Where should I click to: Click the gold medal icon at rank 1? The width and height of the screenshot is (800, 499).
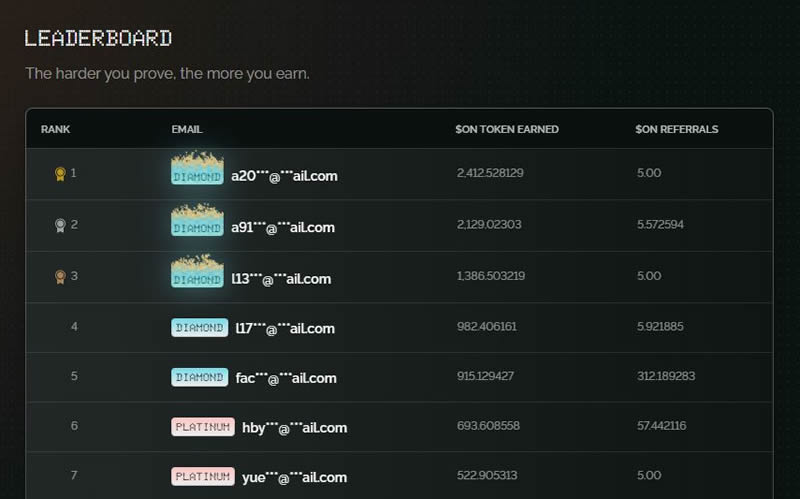[x=60, y=174]
